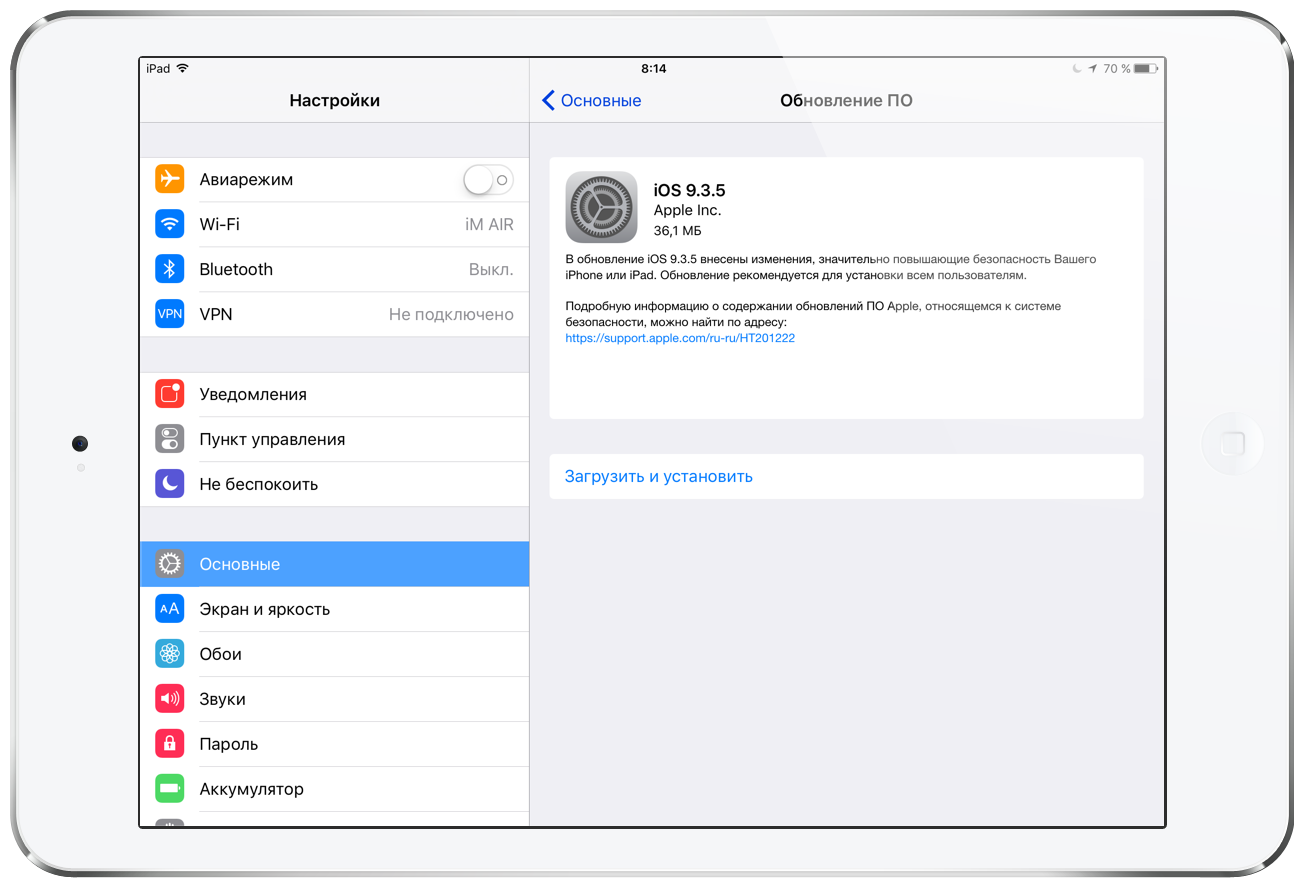1304x892 pixels.
Task: Tap the Звуки speaker icon
Action: tap(170, 699)
